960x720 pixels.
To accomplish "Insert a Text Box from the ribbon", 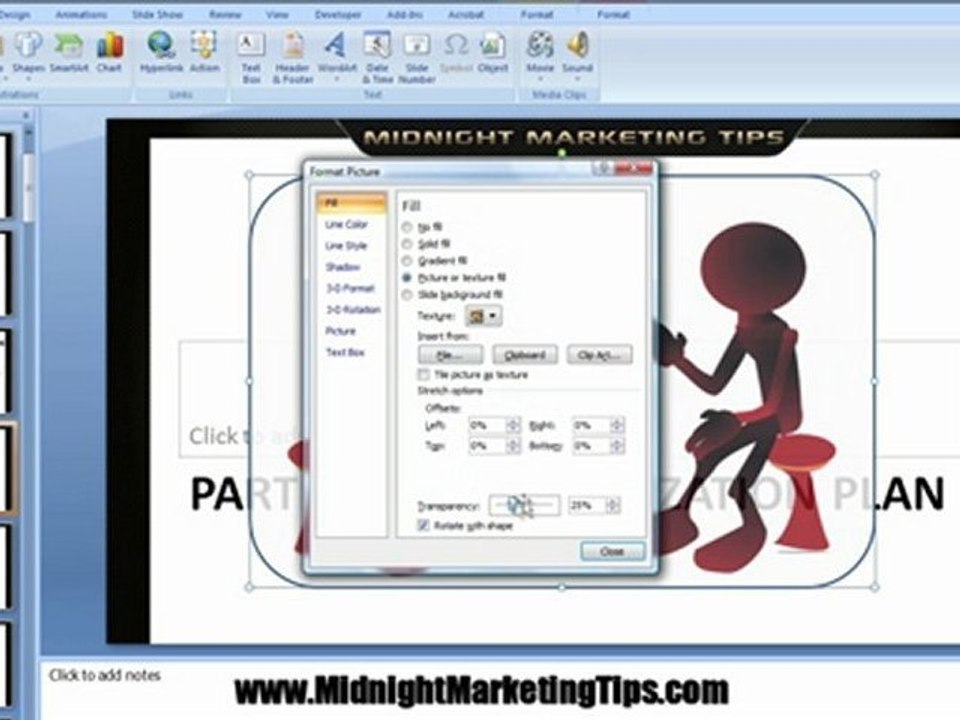I will click(x=251, y=58).
